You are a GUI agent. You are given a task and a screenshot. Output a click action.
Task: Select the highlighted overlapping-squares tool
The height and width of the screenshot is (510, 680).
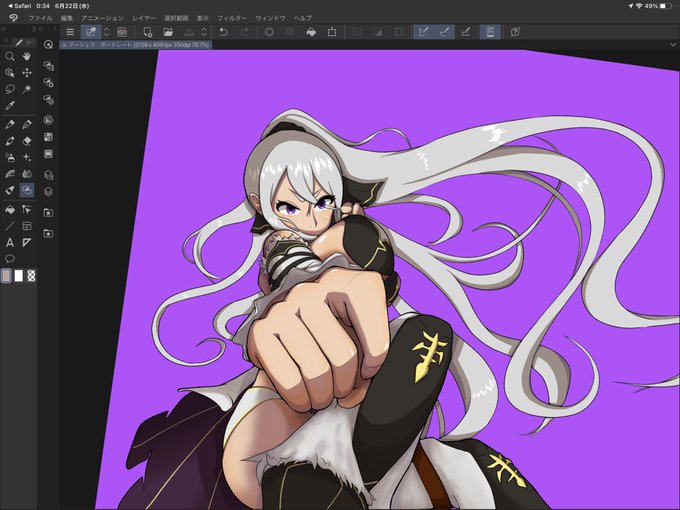pyautogui.click(x=27, y=190)
